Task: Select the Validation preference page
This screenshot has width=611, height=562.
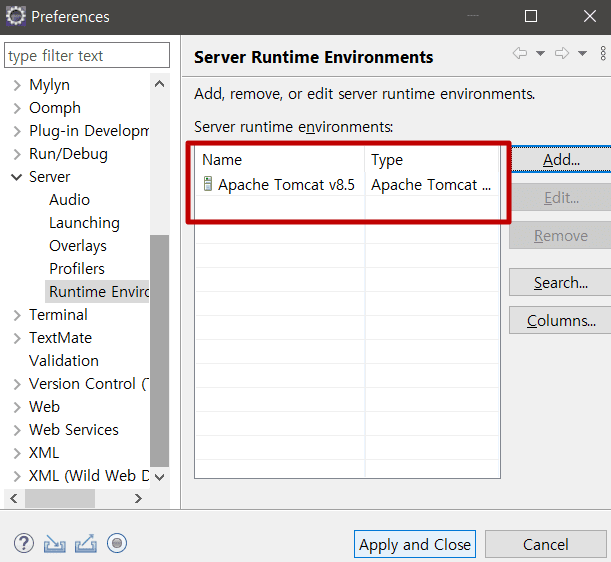Action: (64, 361)
